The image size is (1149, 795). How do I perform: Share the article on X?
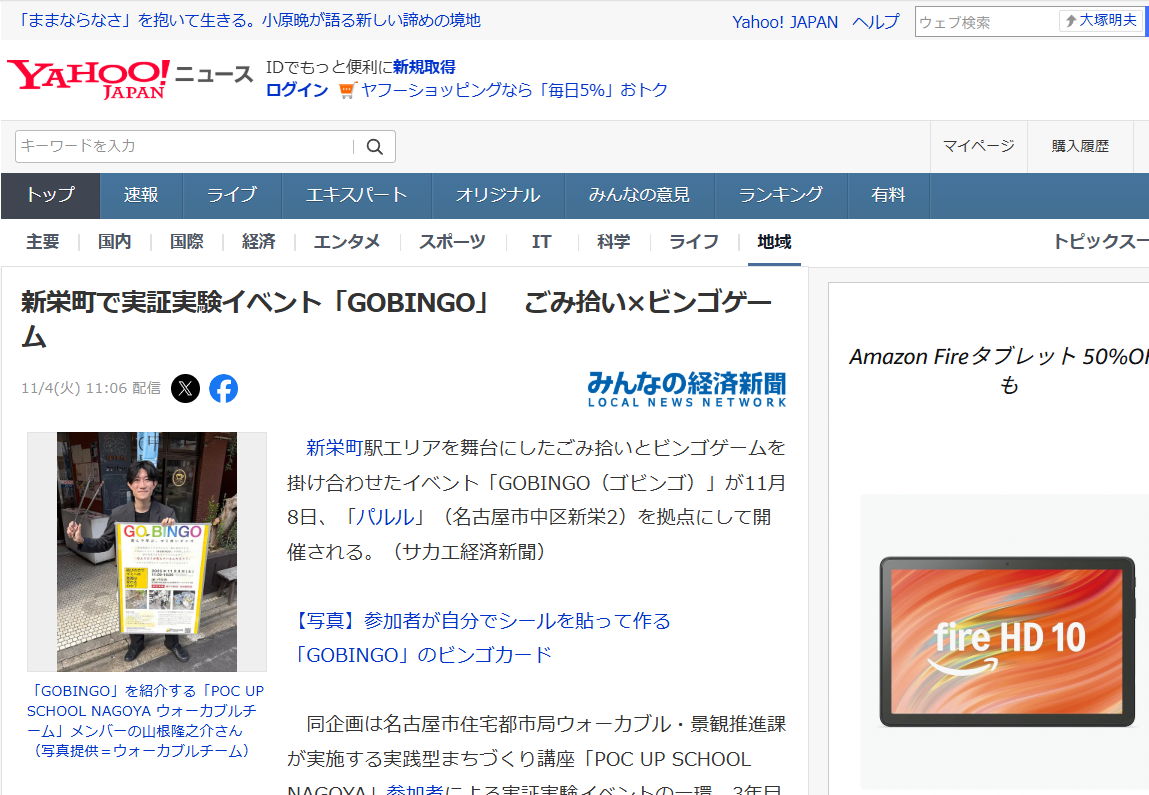(x=185, y=388)
